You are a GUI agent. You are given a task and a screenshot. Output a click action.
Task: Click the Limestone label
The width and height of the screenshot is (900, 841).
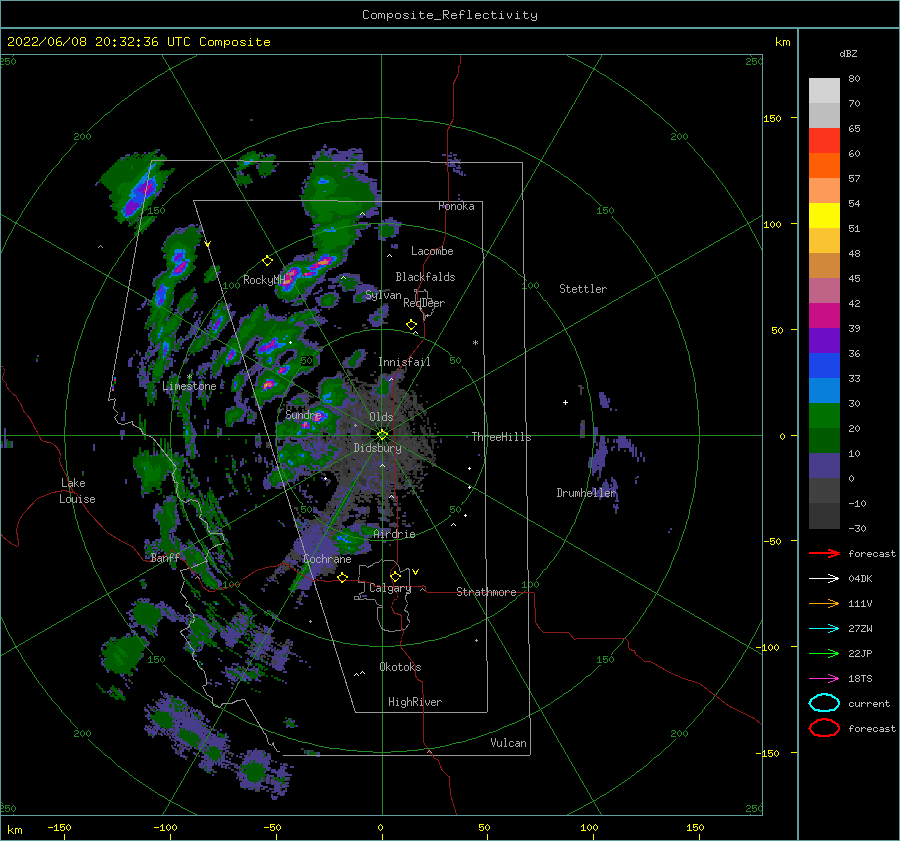(189, 386)
